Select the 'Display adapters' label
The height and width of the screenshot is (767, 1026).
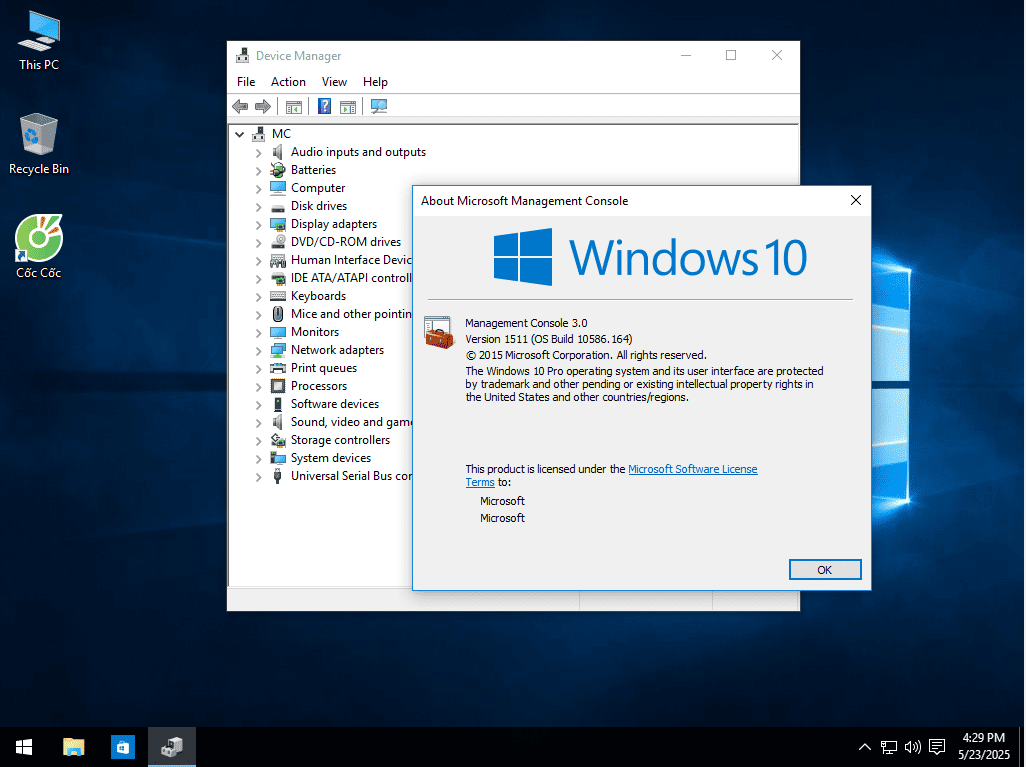[x=334, y=224]
